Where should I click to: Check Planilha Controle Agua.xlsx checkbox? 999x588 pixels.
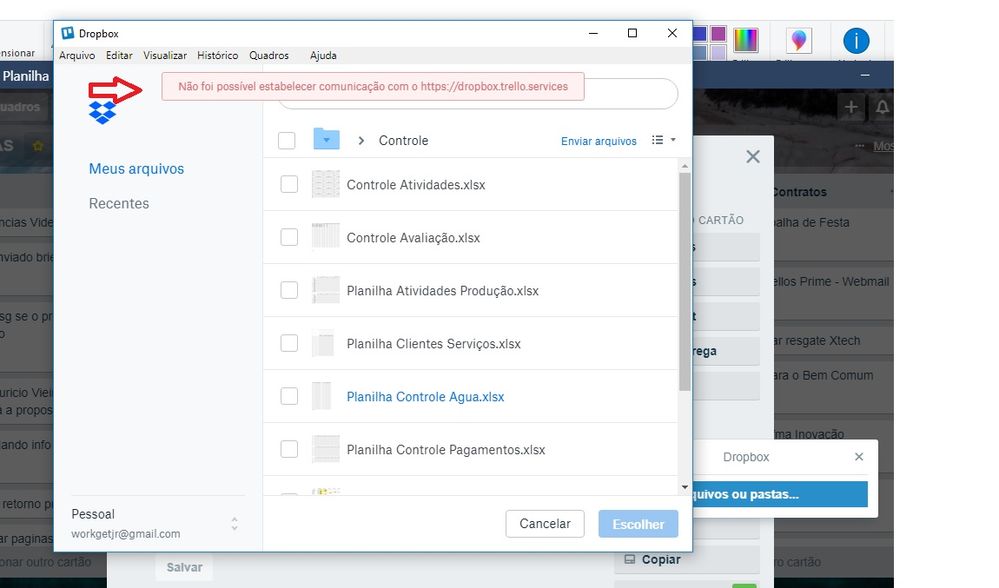click(x=289, y=396)
